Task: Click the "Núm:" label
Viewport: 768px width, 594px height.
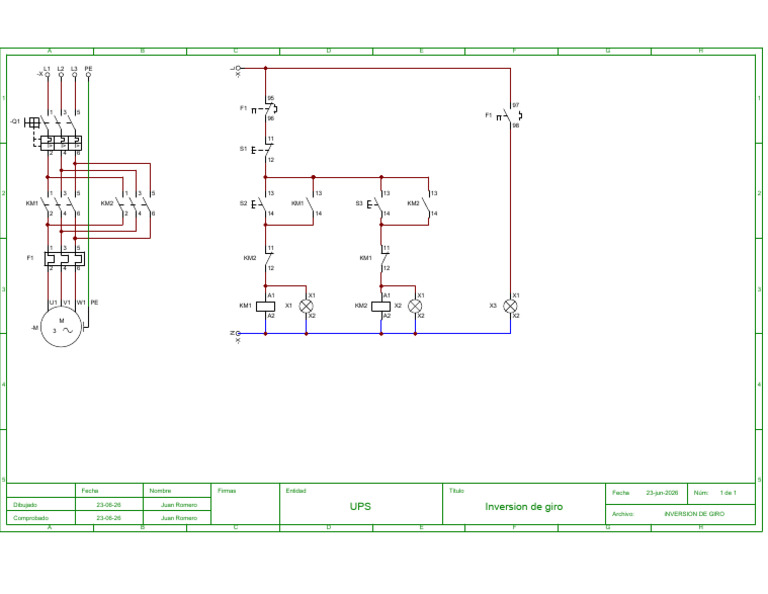Action: [x=701, y=493]
